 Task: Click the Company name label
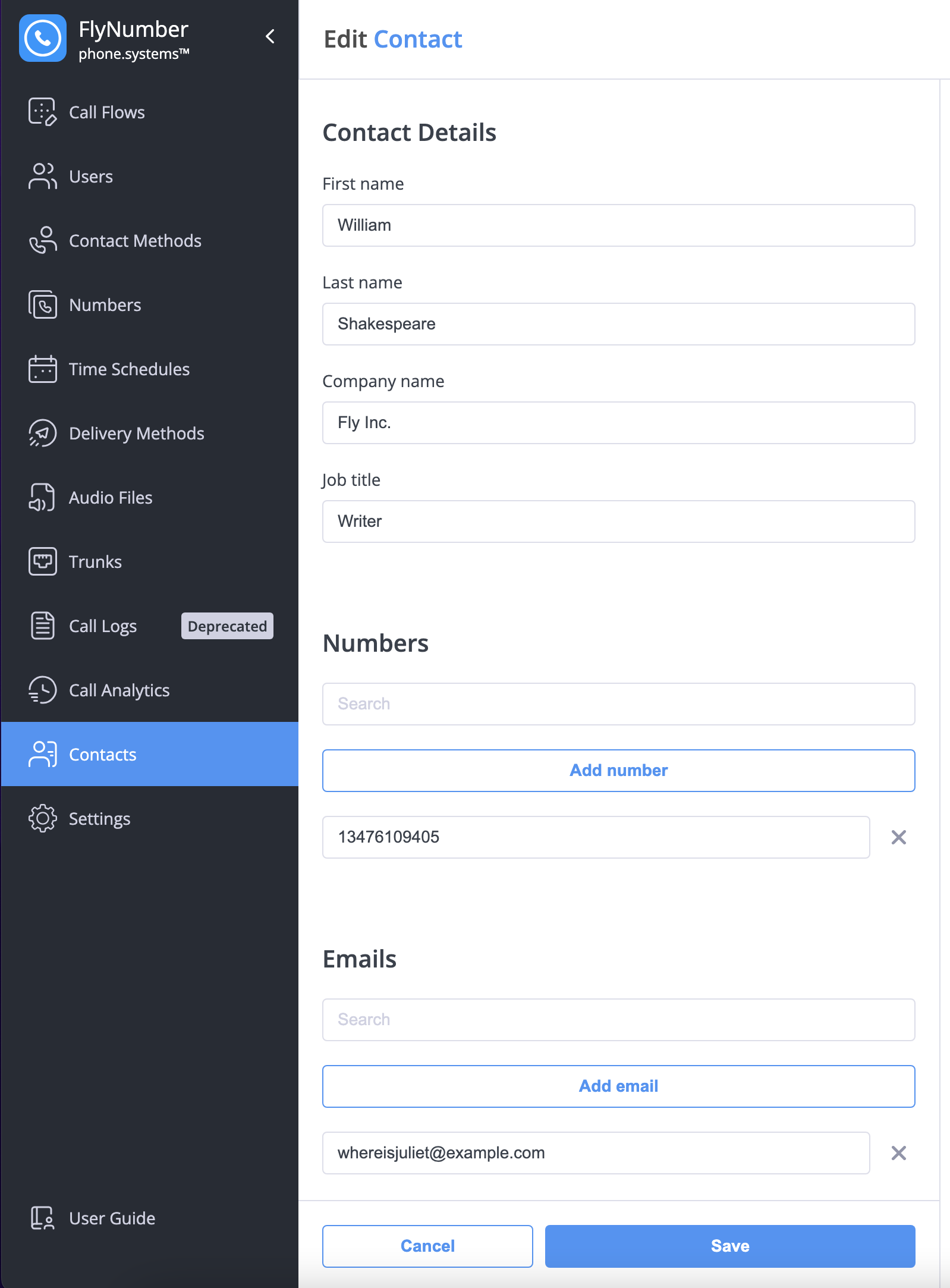(383, 381)
